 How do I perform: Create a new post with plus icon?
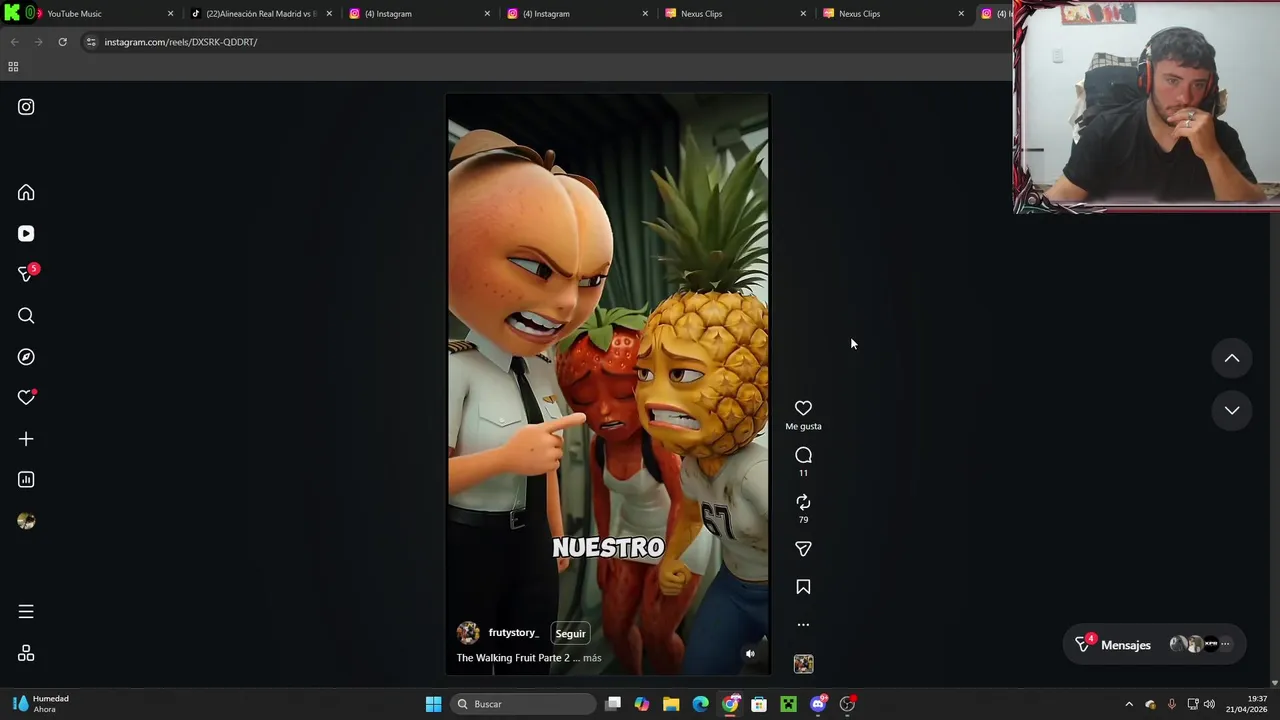[x=26, y=439]
